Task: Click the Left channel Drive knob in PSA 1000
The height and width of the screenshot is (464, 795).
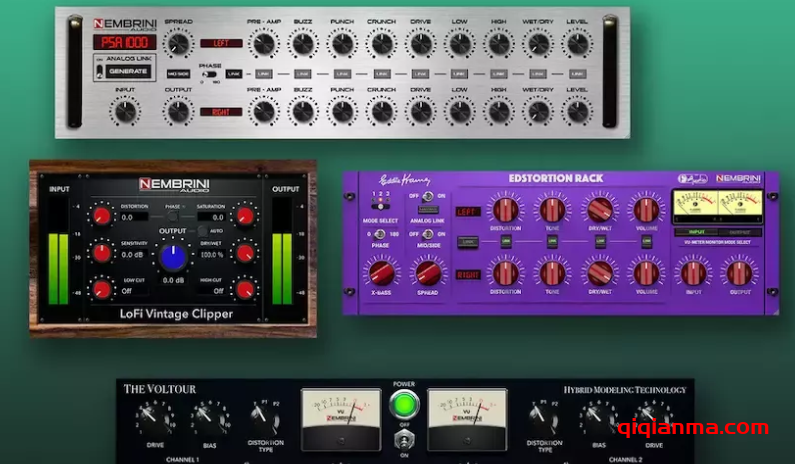Action: pyautogui.click(x=421, y=44)
